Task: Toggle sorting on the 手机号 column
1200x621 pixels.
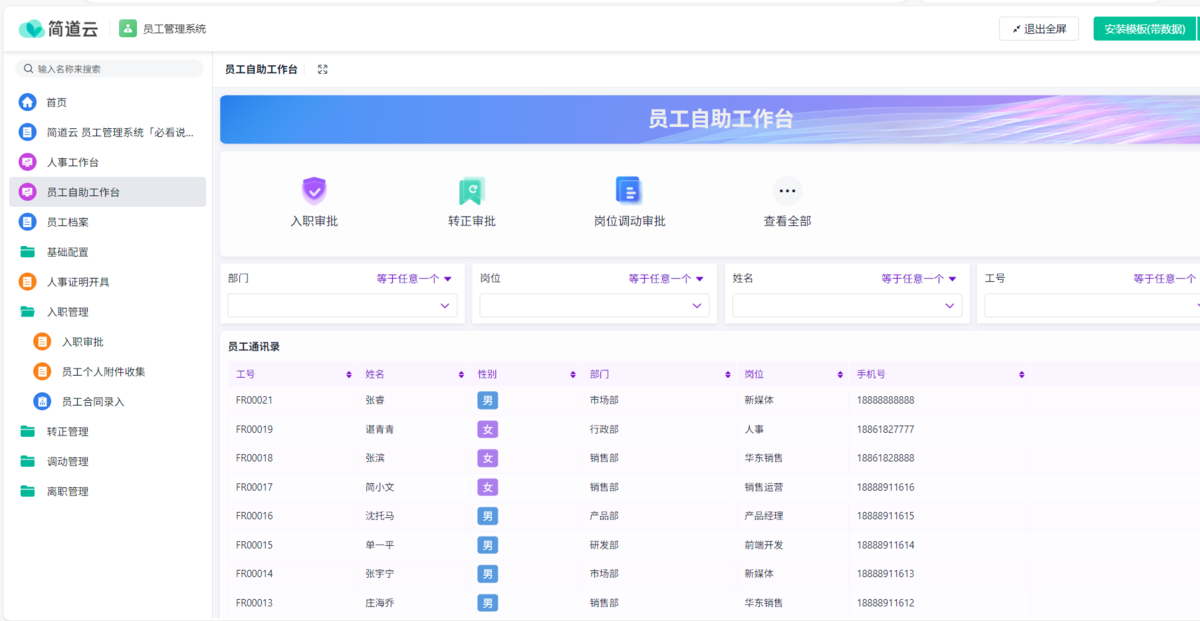Action: (x=1021, y=375)
